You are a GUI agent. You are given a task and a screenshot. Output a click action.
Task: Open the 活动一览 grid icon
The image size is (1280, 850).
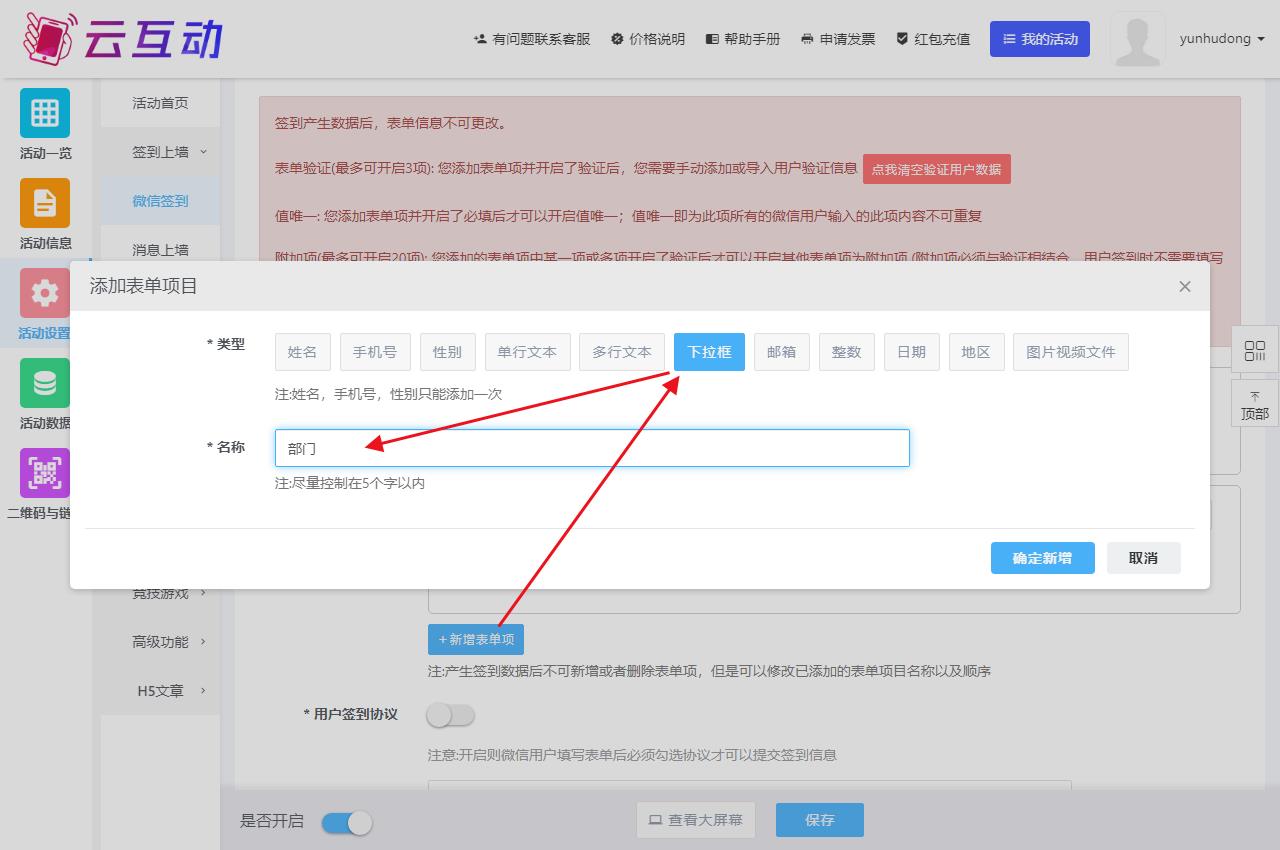pos(45,113)
